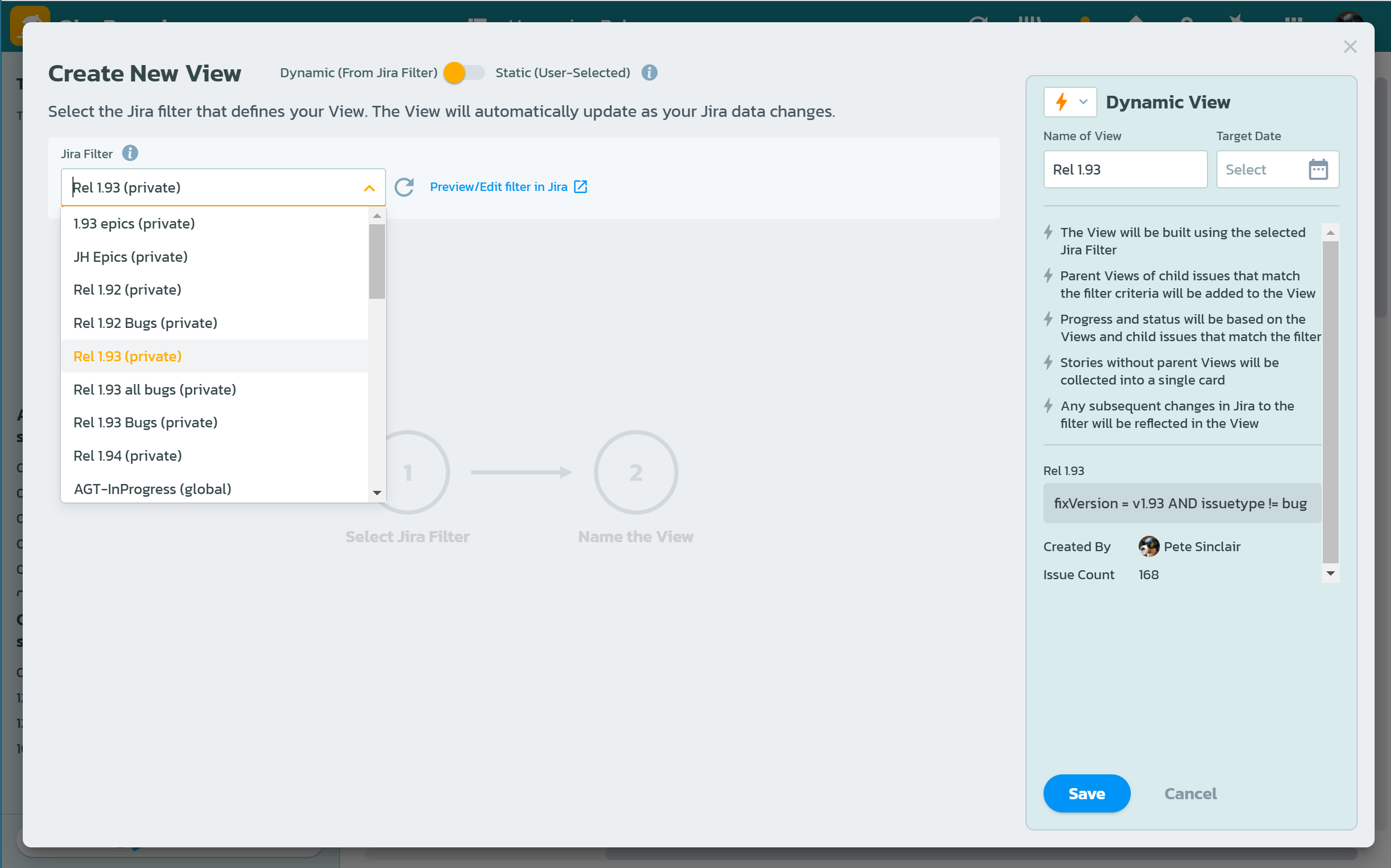The width and height of the screenshot is (1391, 868).
Task: Click external-link icon after Preview/Edit filter
Action: (580, 187)
